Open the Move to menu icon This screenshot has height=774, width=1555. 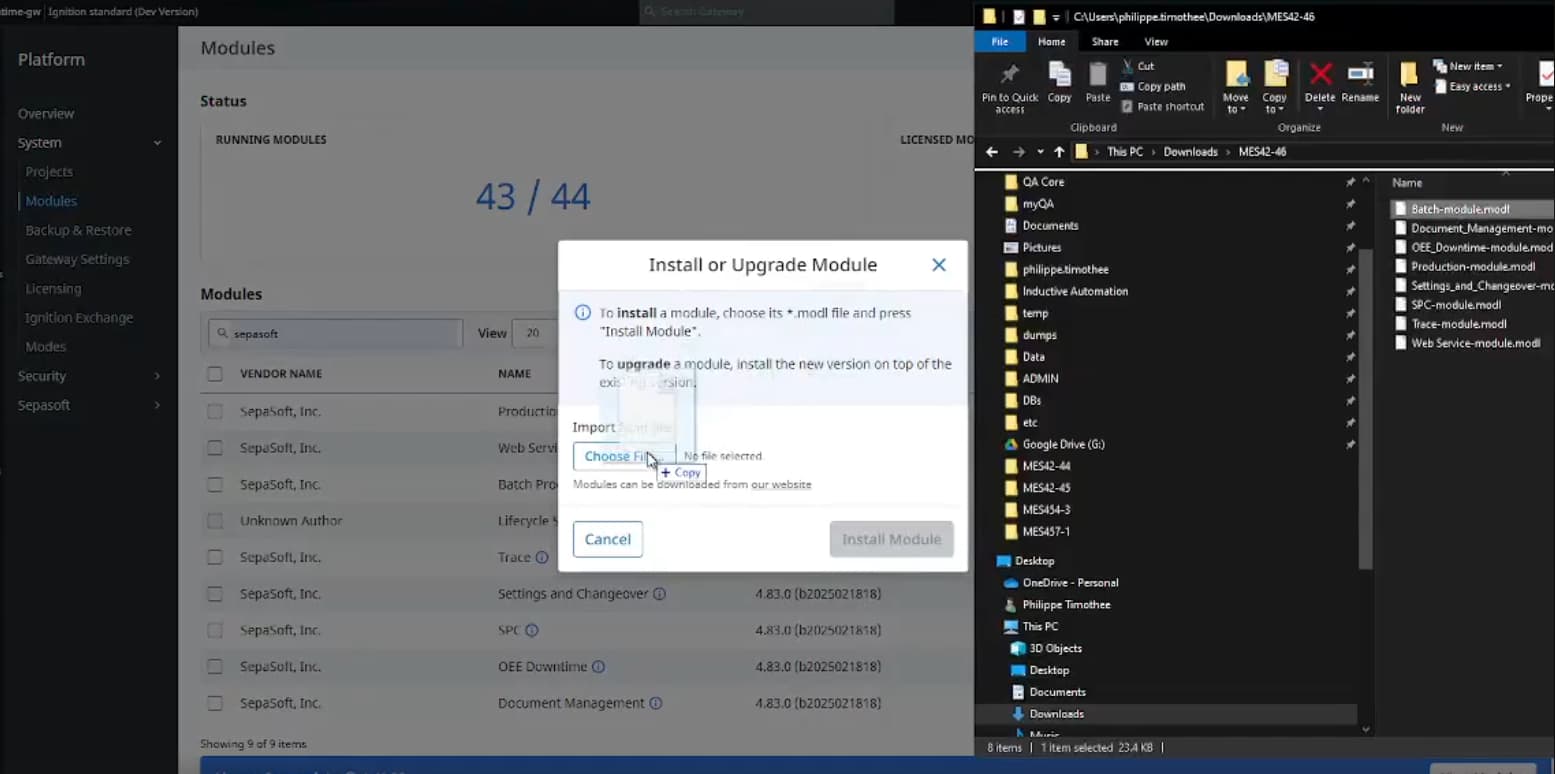(1237, 74)
